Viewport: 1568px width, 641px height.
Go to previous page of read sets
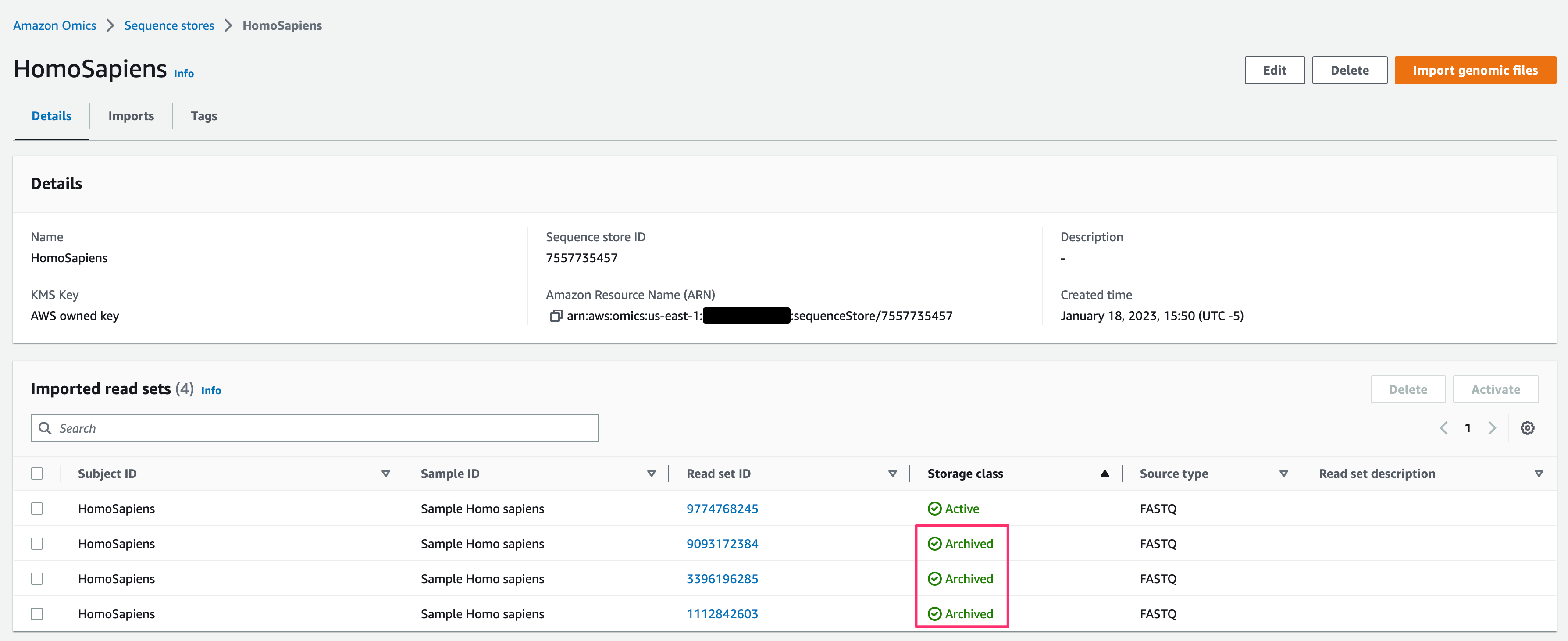tap(1443, 428)
